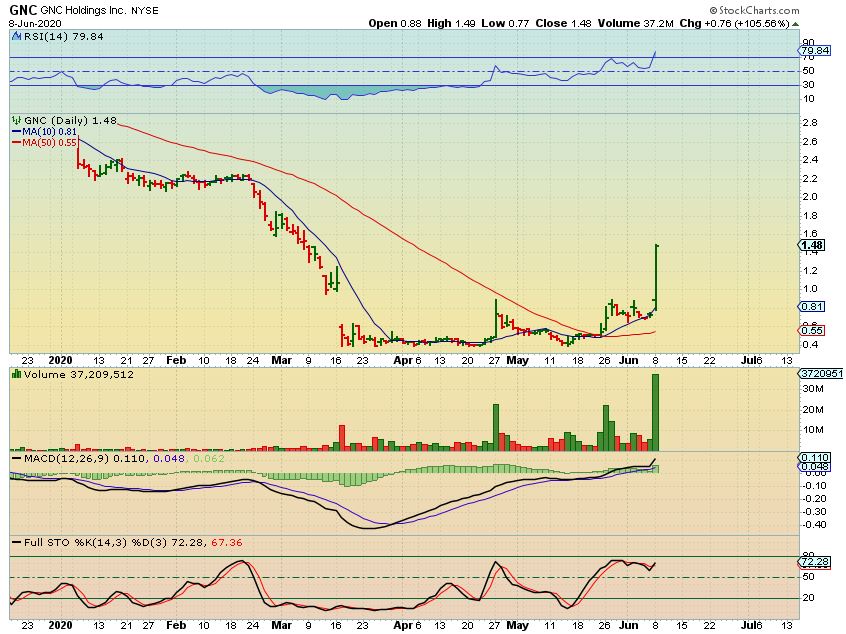Click the 10M volume axis label
846x634 pixels.
[x=813, y=430]
